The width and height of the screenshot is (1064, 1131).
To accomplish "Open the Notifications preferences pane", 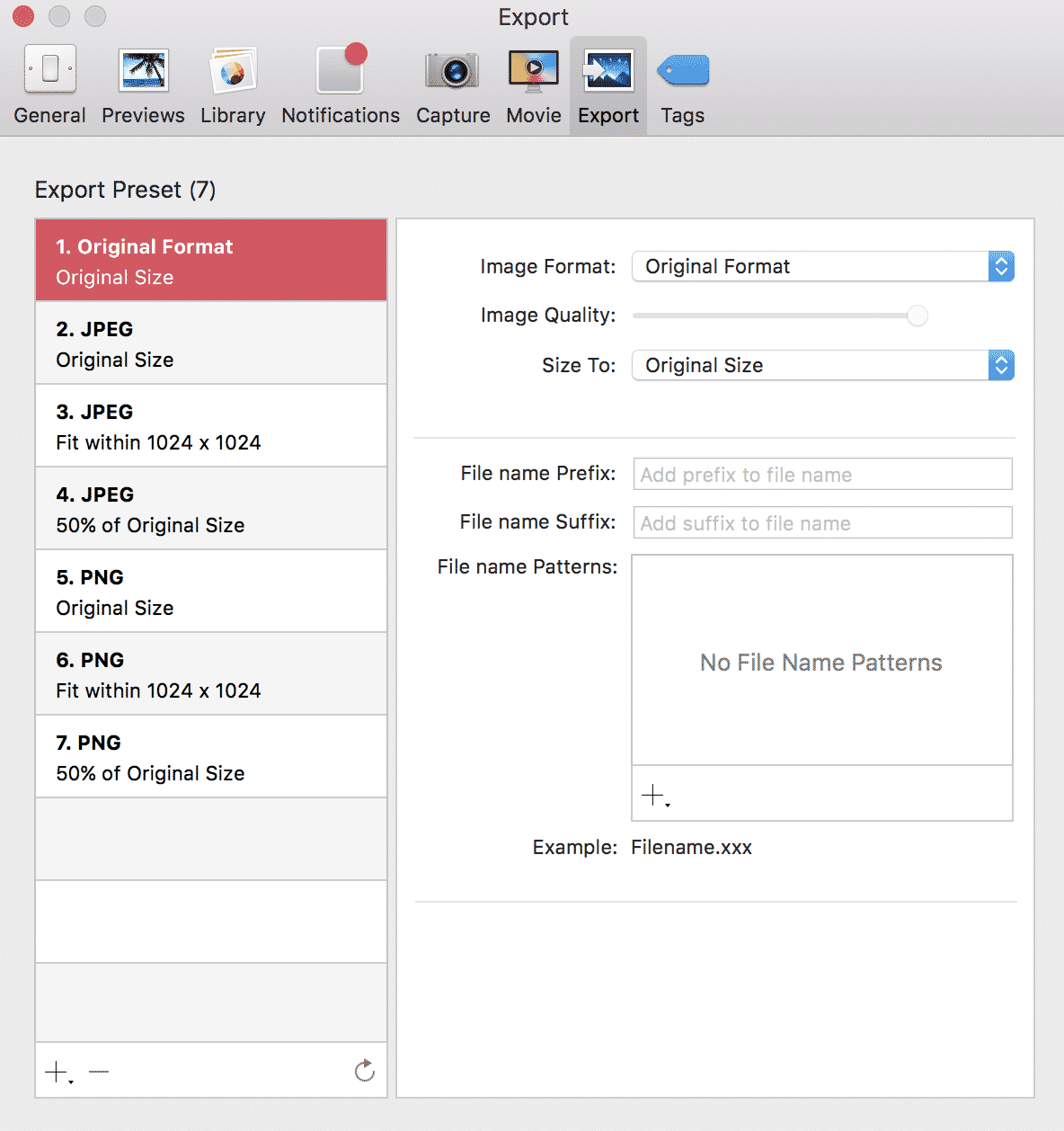I will pos(341,86).
